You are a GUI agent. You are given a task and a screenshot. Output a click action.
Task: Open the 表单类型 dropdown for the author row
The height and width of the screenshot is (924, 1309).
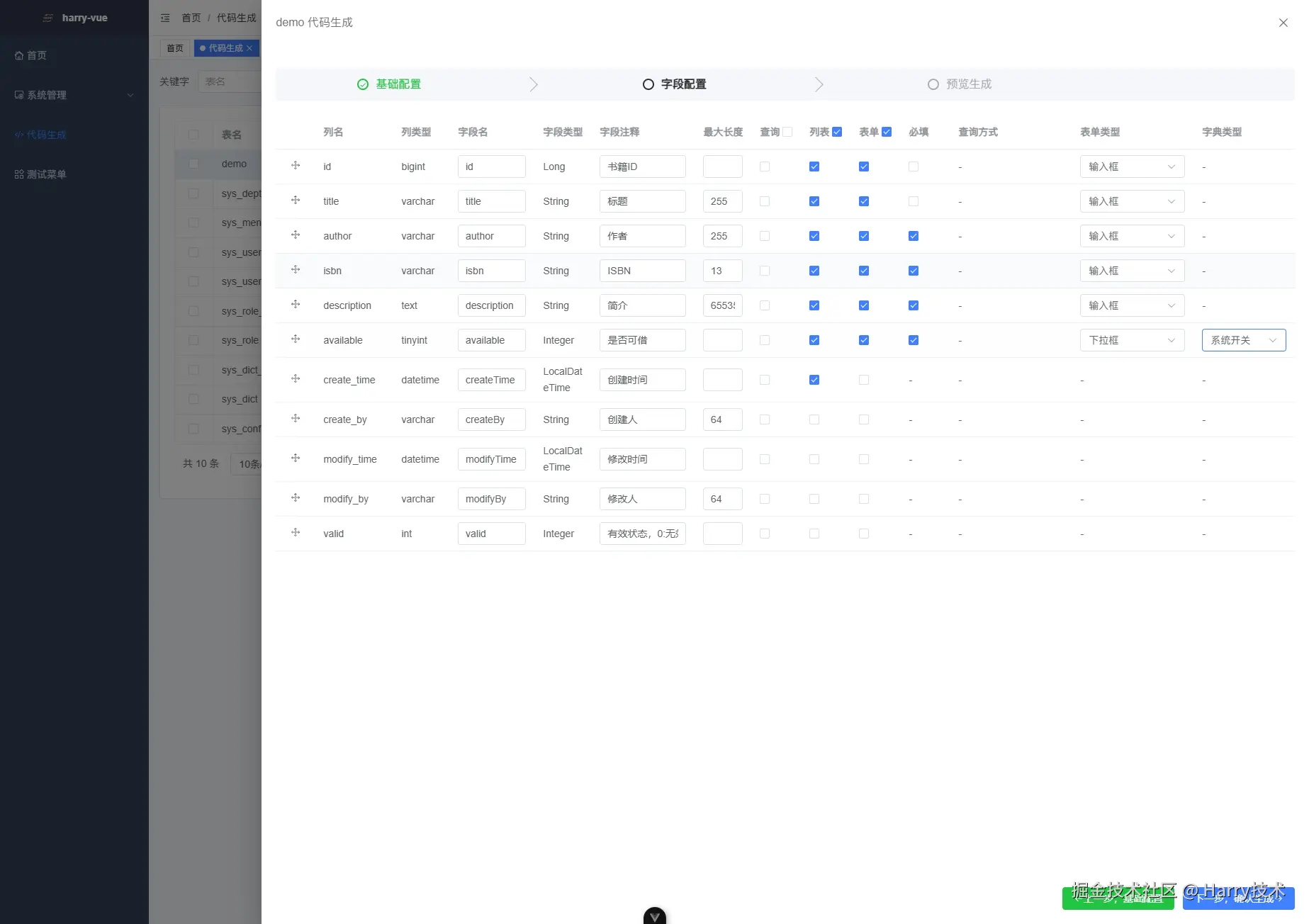point(1132,236)
